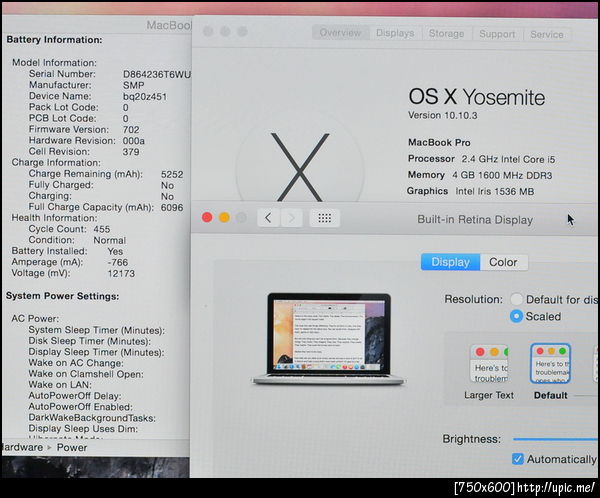The image size is (600, 498).
Task: Toggle Automatically adjust brightness checkbox
Action: [x=518, y=459]
